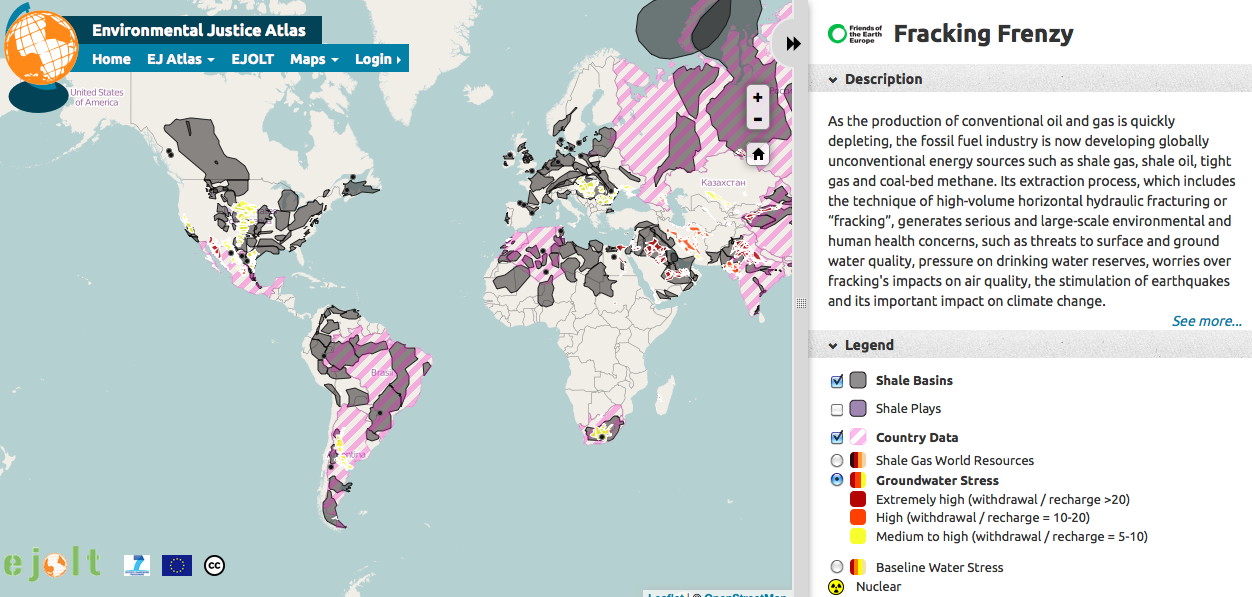
Task: Click the European Union flag icon
Action: click(x=177, y=565)
